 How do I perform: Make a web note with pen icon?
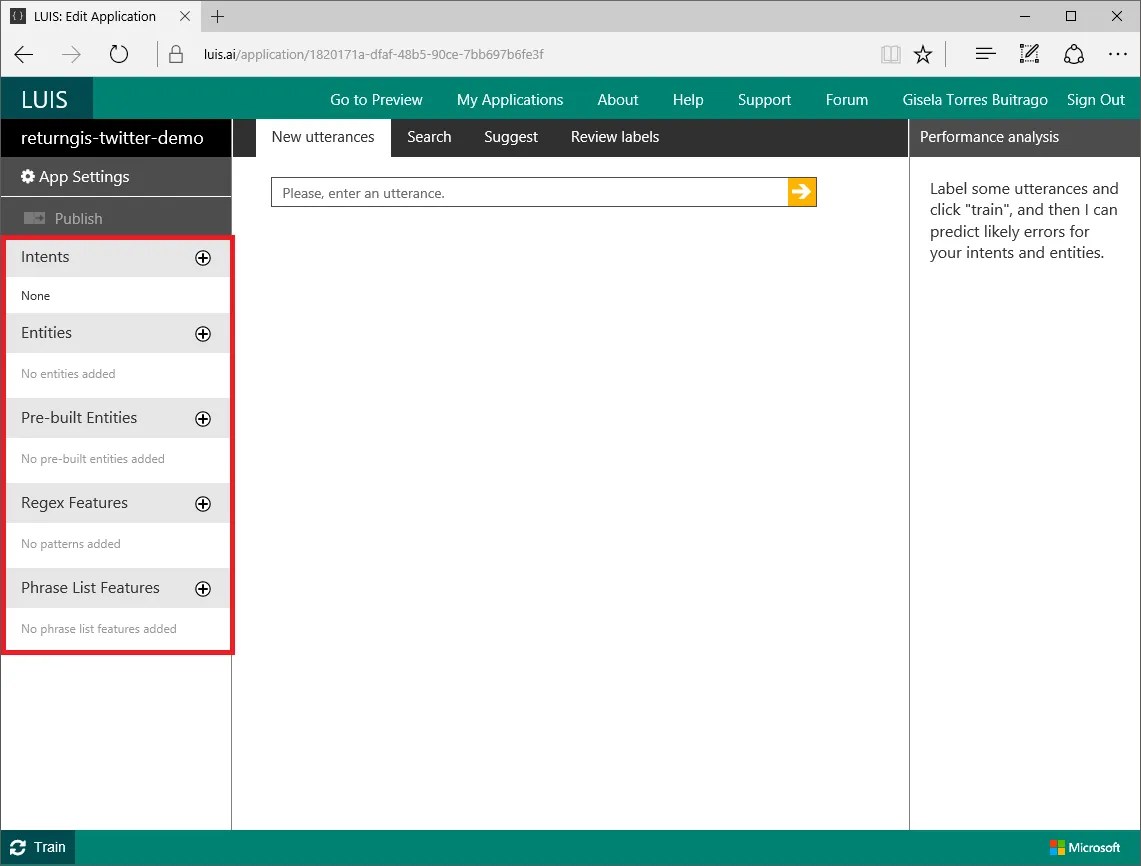pos(1029,54)
